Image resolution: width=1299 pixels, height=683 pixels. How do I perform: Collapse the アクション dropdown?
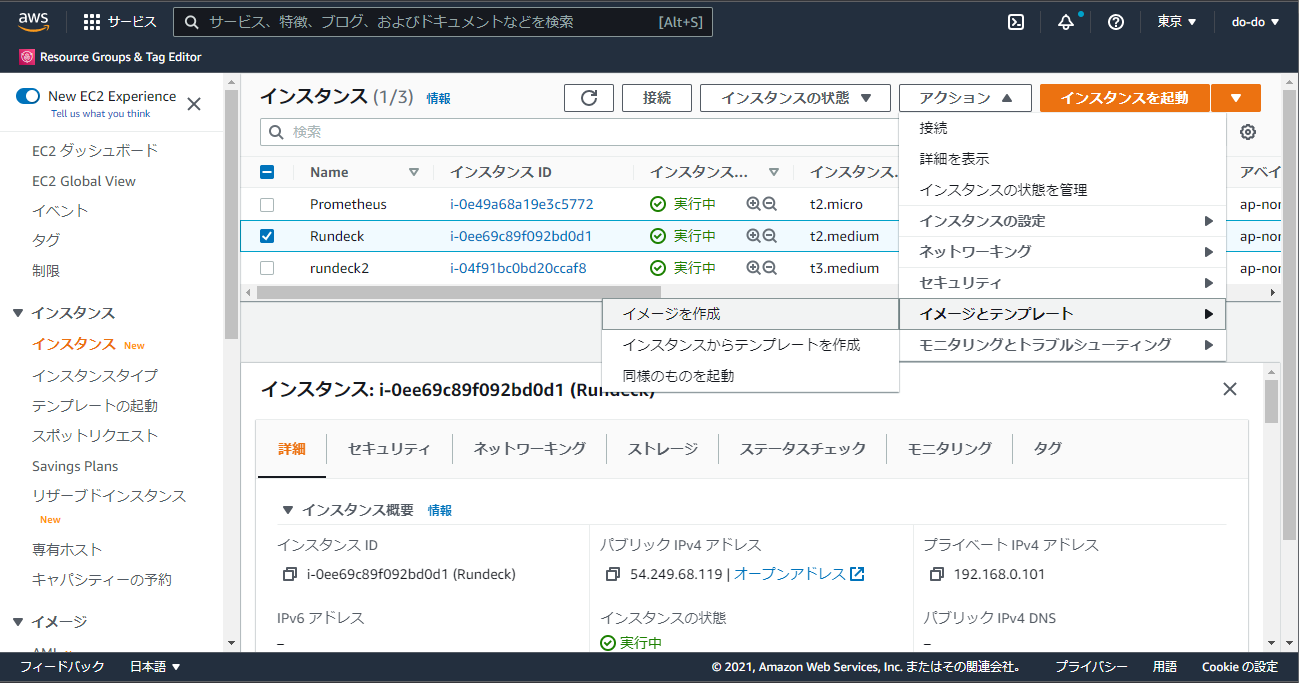(965, 97)
